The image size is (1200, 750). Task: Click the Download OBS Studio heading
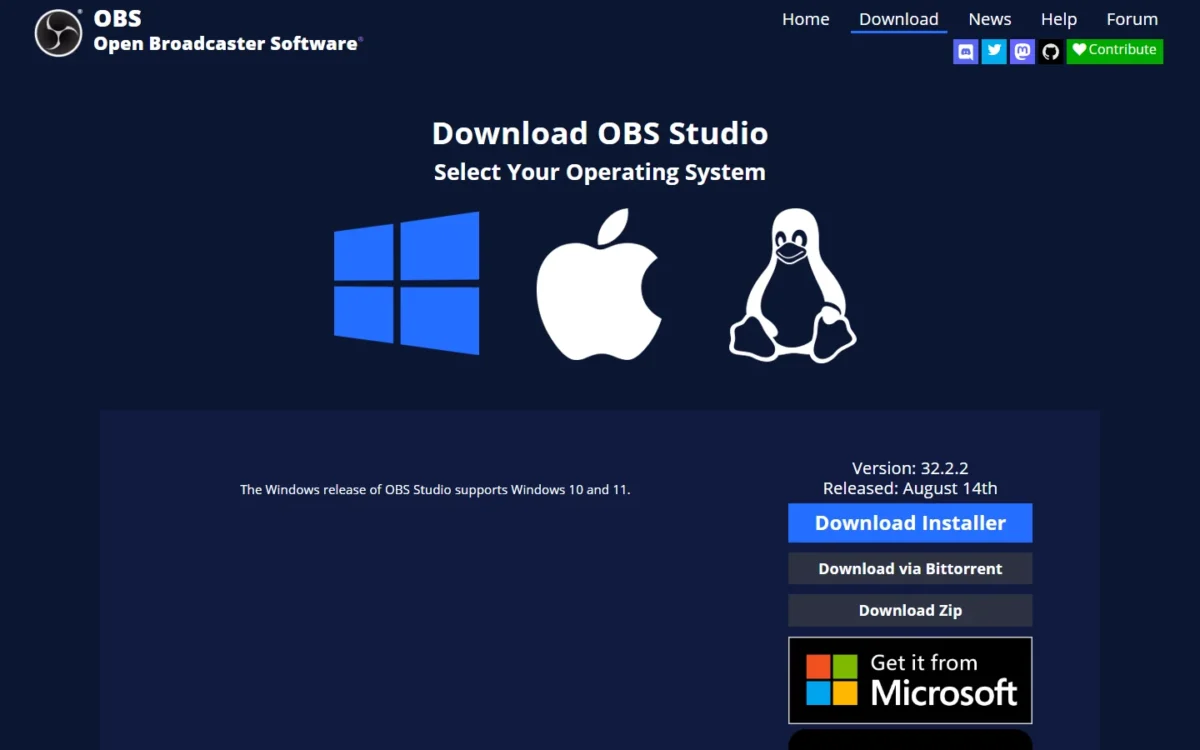point(600,133)
